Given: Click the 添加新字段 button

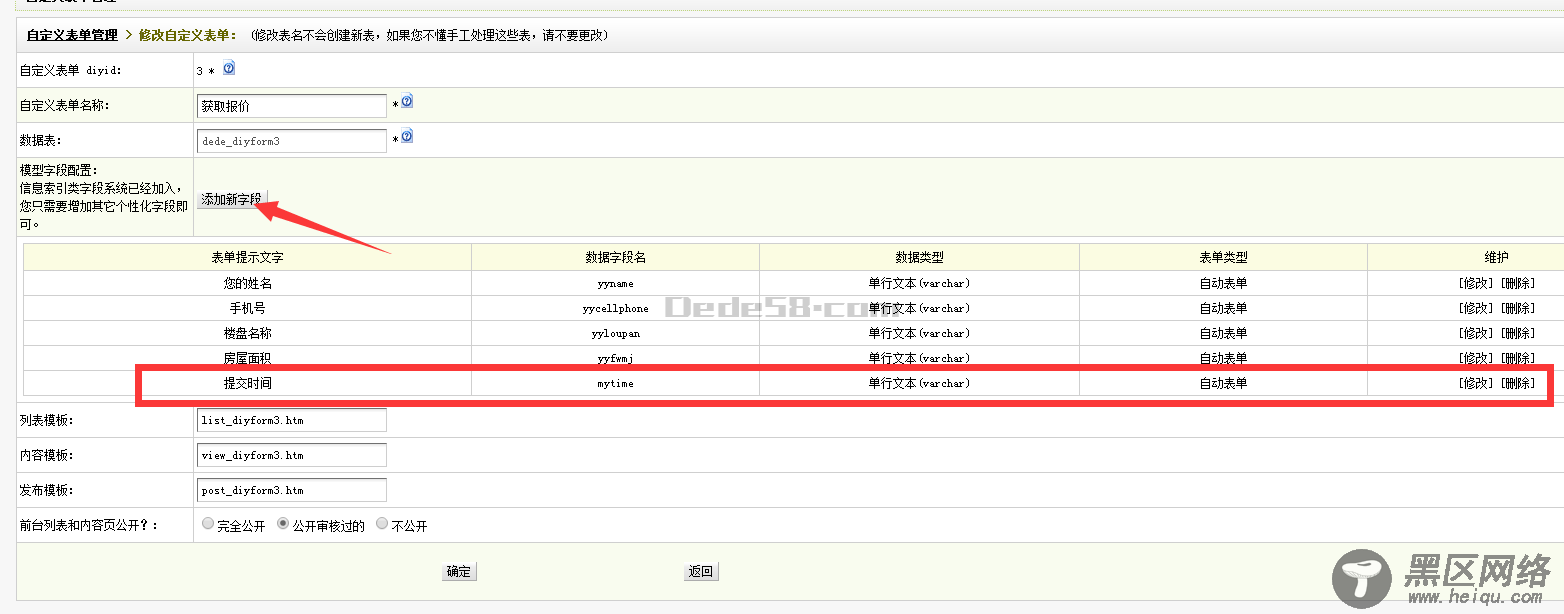Looking at the screenshot, I should (x=231, y=199).
